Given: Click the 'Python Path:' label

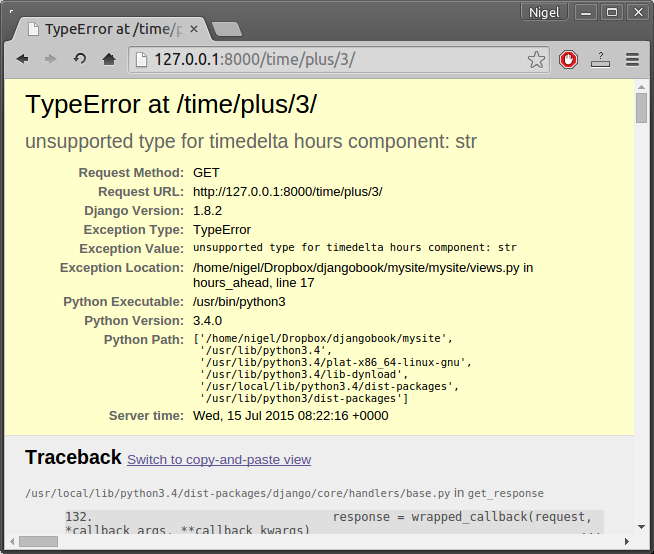Looking at the screenshot, I should [x=144, y=340].
